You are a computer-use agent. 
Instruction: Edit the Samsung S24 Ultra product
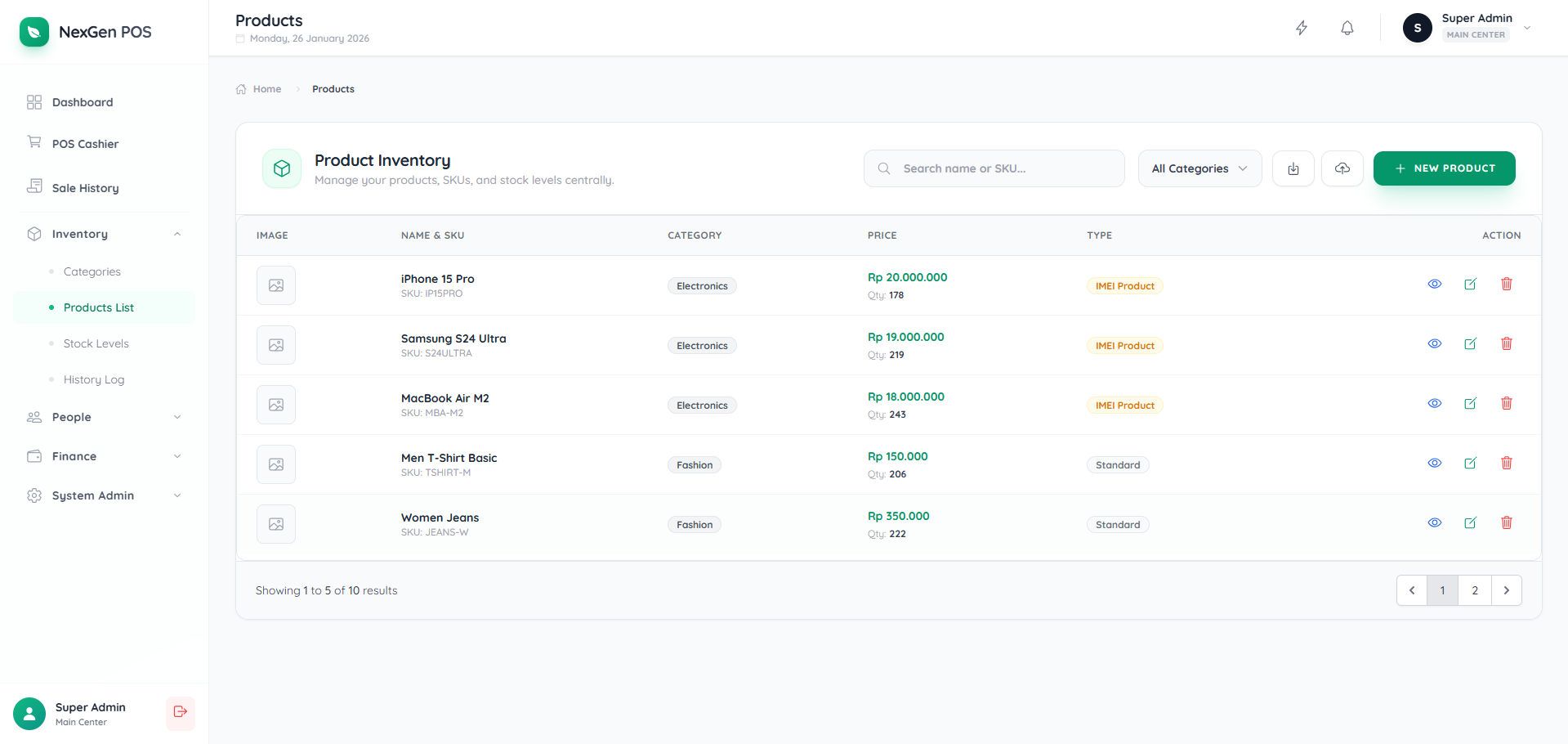coord(1470,343)
